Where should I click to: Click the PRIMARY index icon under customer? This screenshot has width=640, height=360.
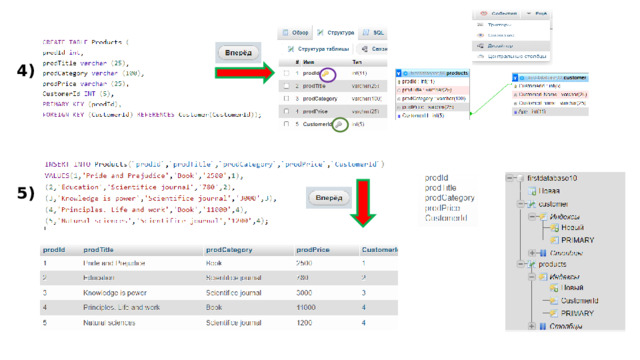[554, 240]
